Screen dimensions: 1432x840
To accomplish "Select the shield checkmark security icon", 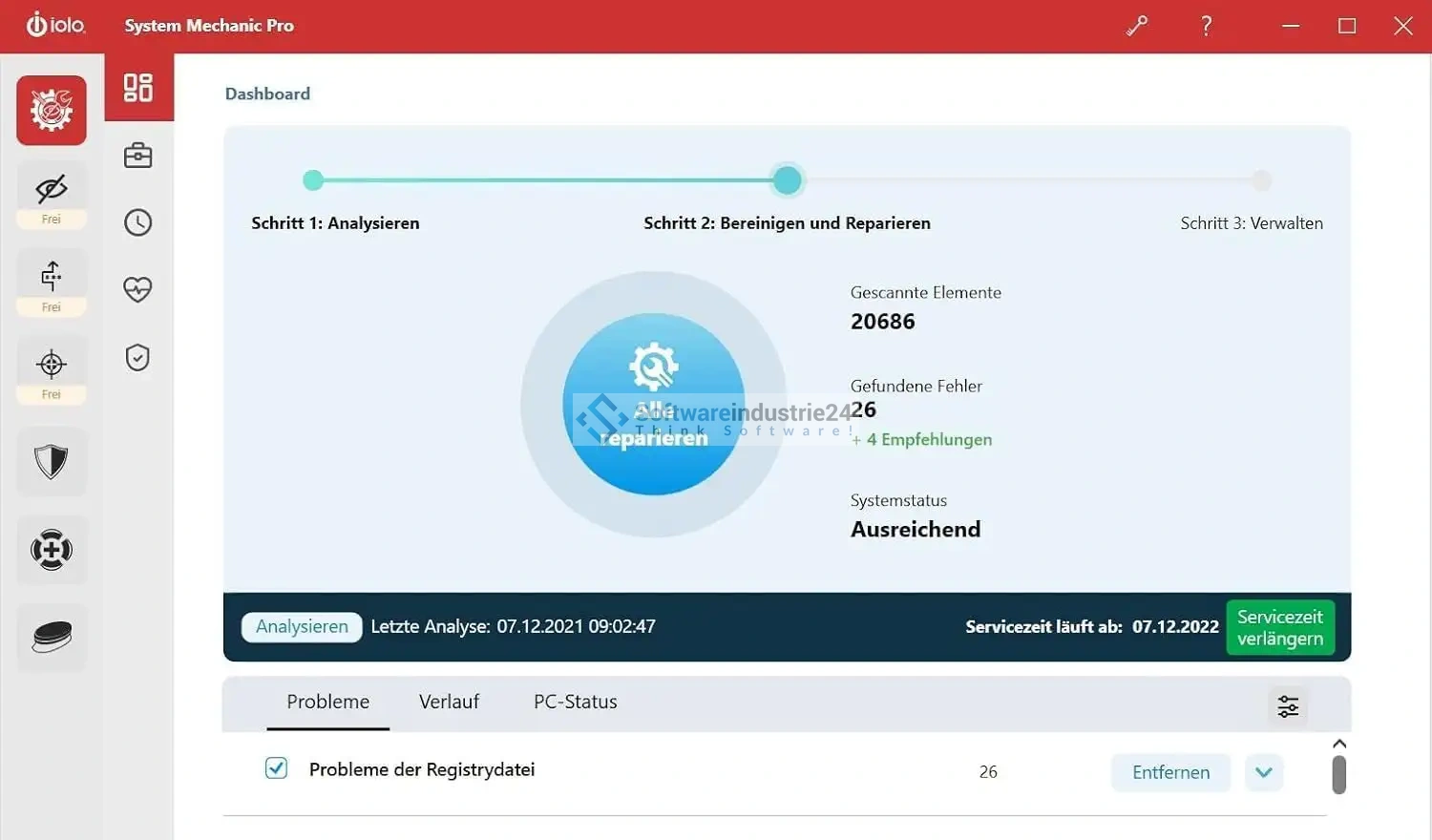I will coord(138,358).
